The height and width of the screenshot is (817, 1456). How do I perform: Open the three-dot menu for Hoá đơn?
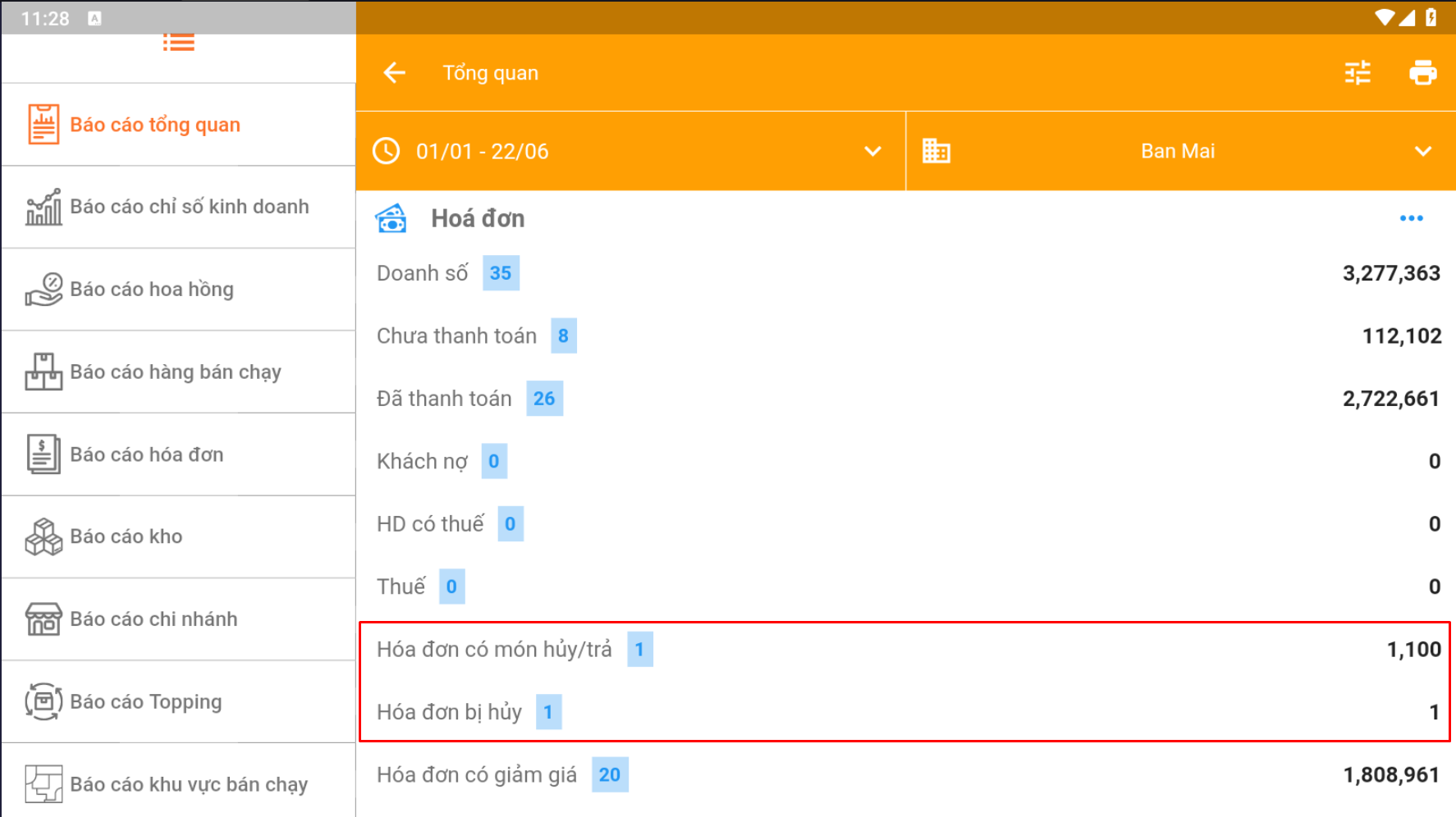click(x=1411, y=218)
